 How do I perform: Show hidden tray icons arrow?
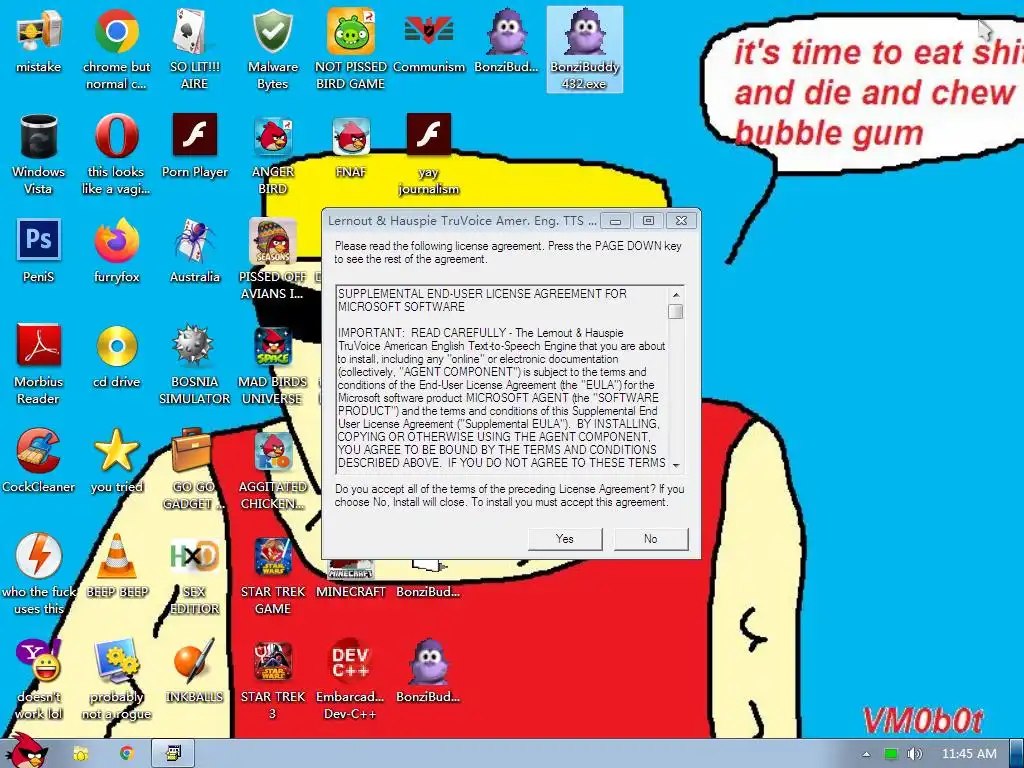click(x=867, y=754)
